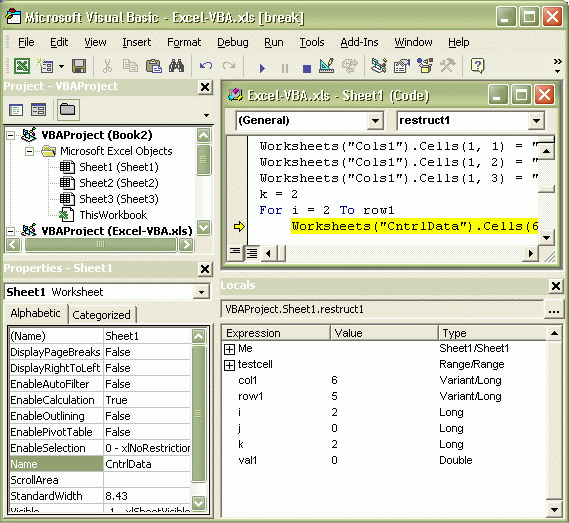The width and height of the screenshot is (569, 523).
Task: Click the Run/Continue play button
Action: coord(262,68)
